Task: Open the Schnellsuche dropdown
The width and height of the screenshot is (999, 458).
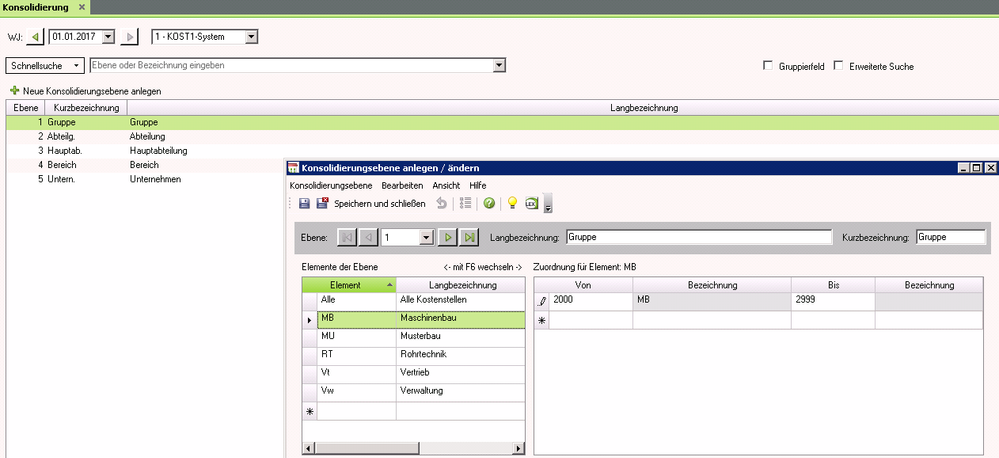Action: pos(45,66)
